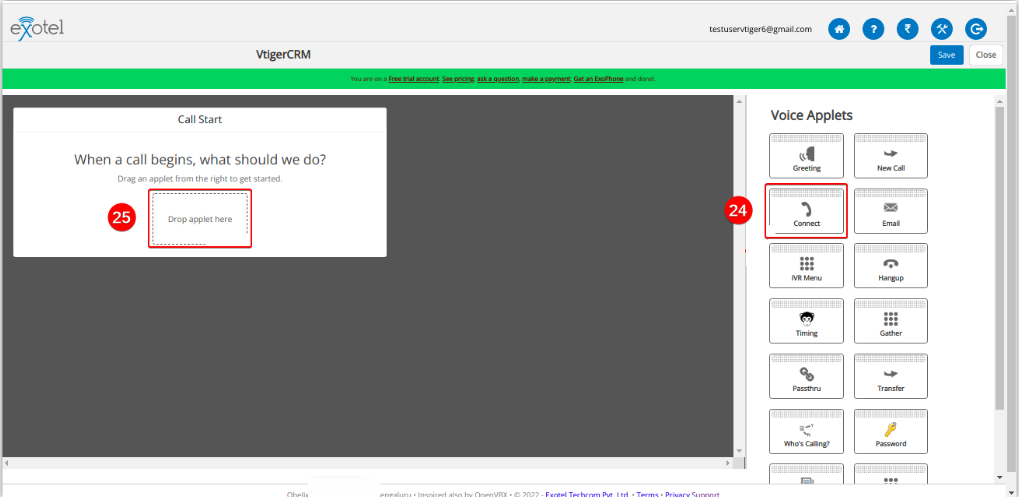Click the logout icon in header

tap(976, 29)
